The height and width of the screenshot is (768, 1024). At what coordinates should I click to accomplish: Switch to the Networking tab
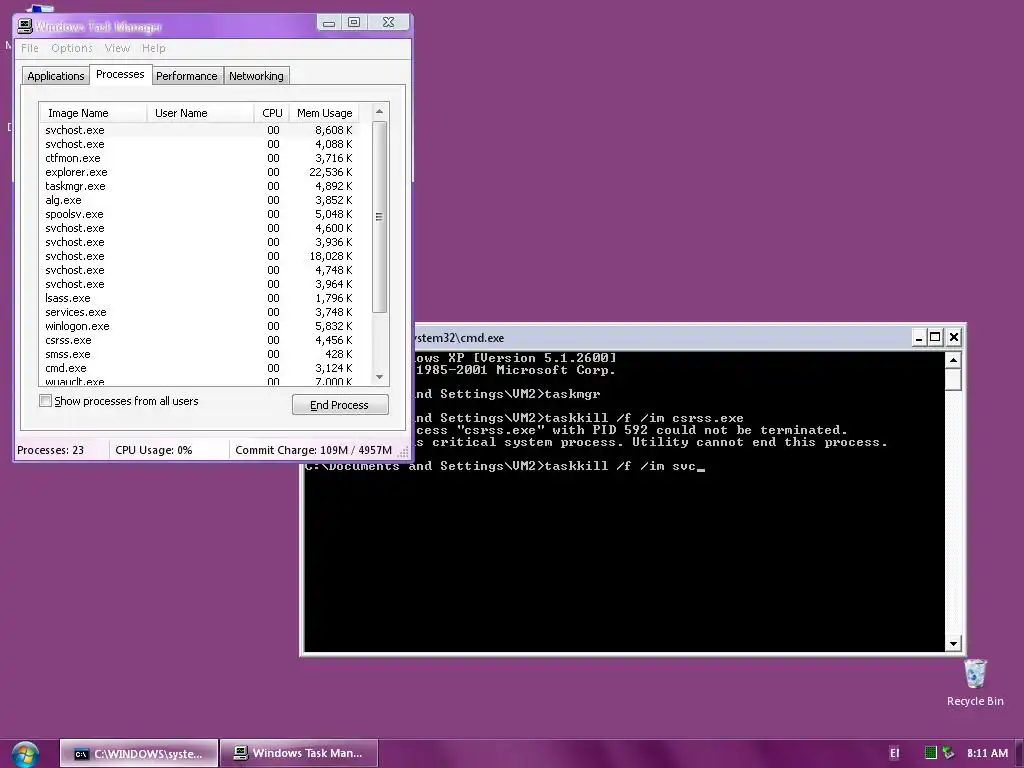256,76
